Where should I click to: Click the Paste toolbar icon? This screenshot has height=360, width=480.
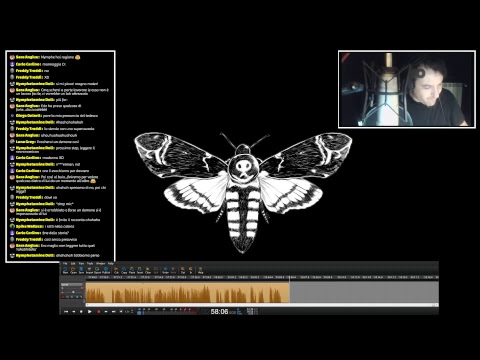[x=132, y=270]
